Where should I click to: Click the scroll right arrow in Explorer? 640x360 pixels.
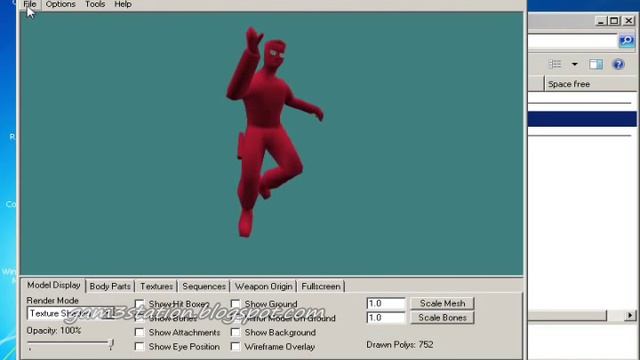(630, 315)
